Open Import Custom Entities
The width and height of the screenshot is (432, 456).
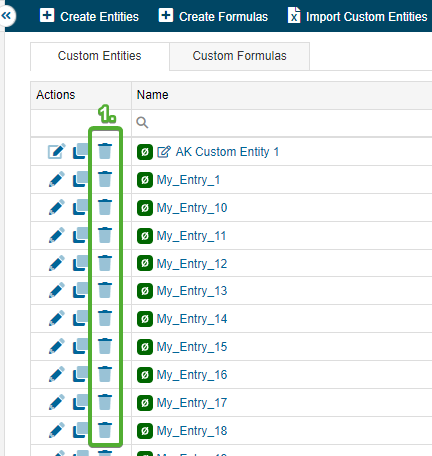(x=357, y=16)
